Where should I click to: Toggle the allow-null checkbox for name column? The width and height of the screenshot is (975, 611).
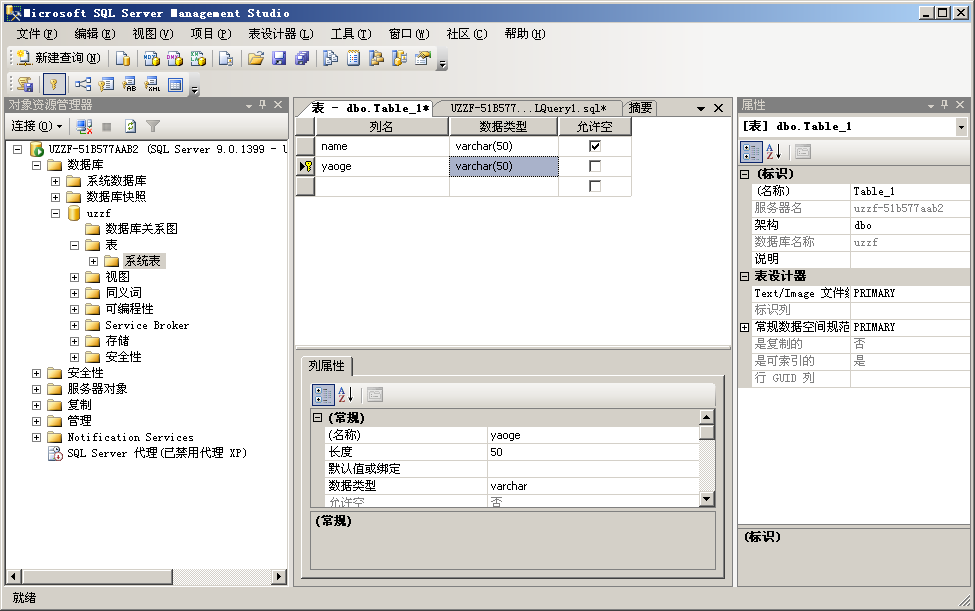(x=595, y=146)
